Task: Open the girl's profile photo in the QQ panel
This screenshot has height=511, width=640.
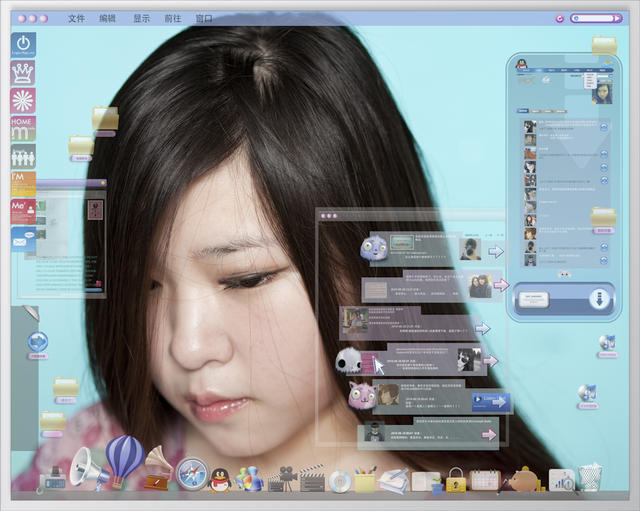Action: point(602,93)
